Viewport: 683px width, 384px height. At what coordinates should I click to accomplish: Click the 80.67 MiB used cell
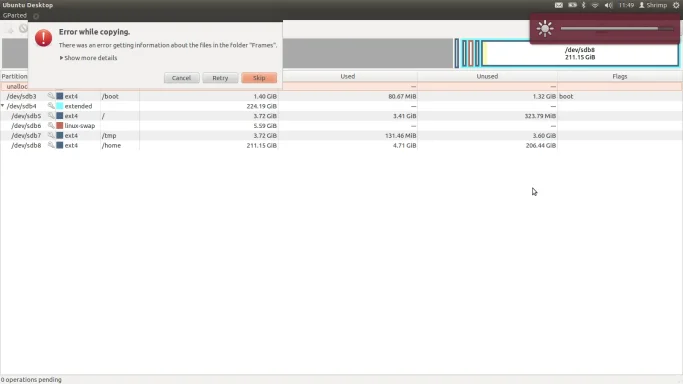tap(402, 96)
